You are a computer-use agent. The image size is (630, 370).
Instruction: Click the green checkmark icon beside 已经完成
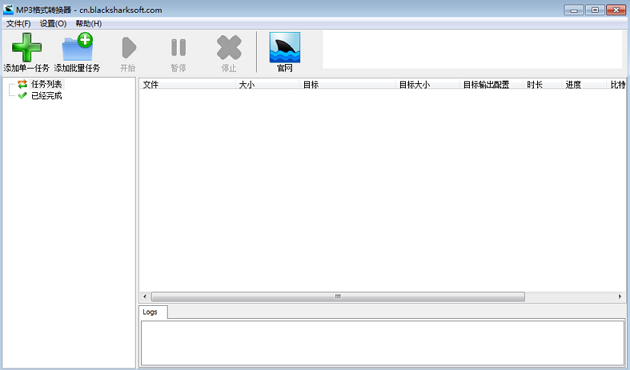point(22,96)
